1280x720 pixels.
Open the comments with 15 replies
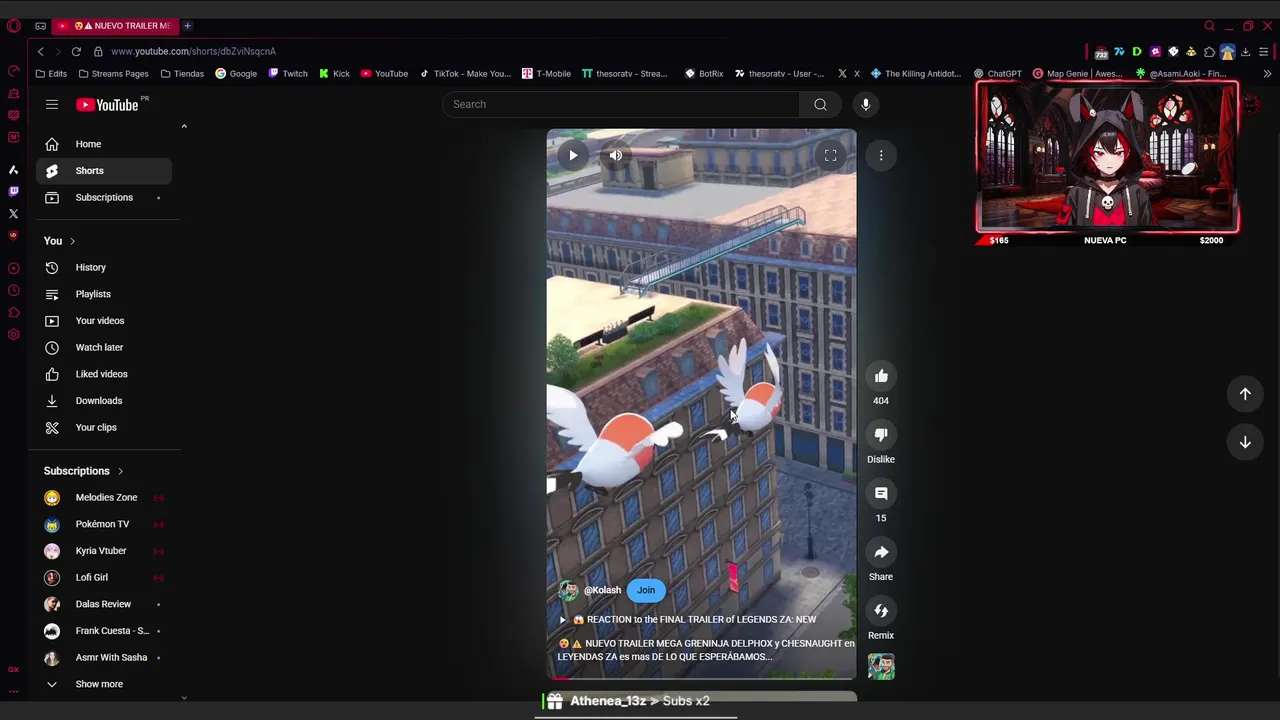(x=881, y=493)
